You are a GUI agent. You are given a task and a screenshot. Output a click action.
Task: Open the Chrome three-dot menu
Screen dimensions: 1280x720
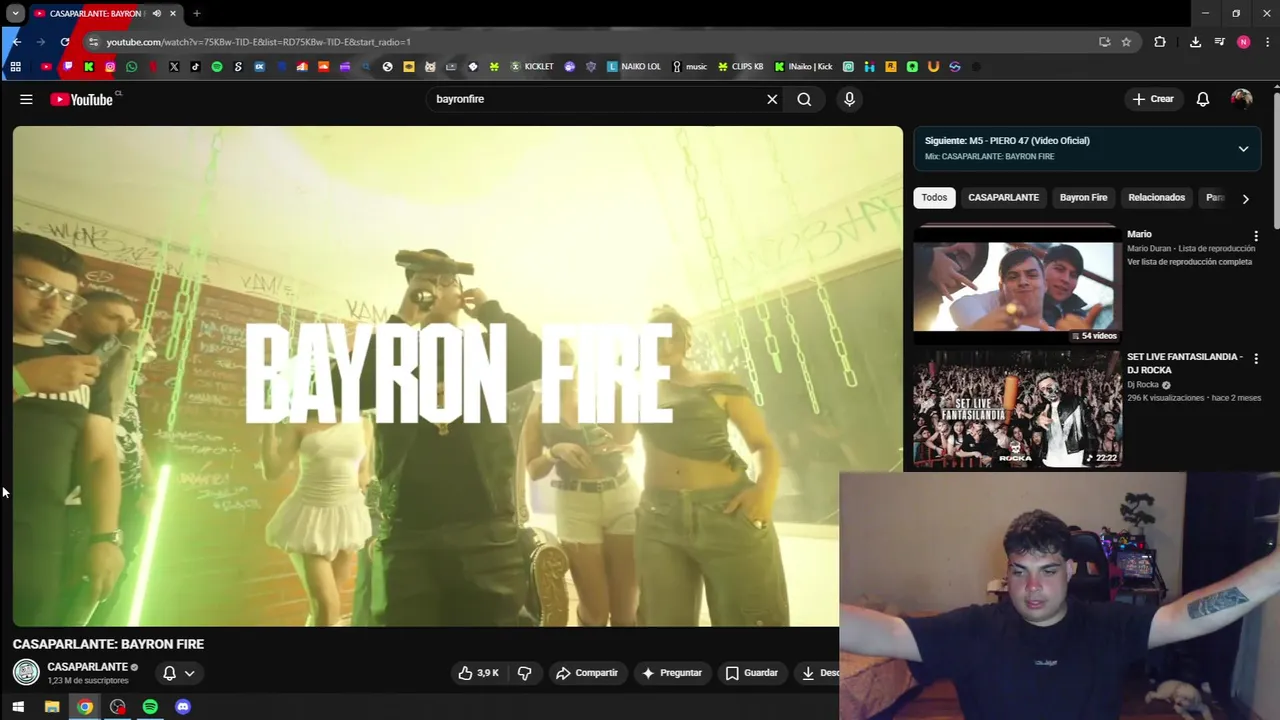point(1268,42)
